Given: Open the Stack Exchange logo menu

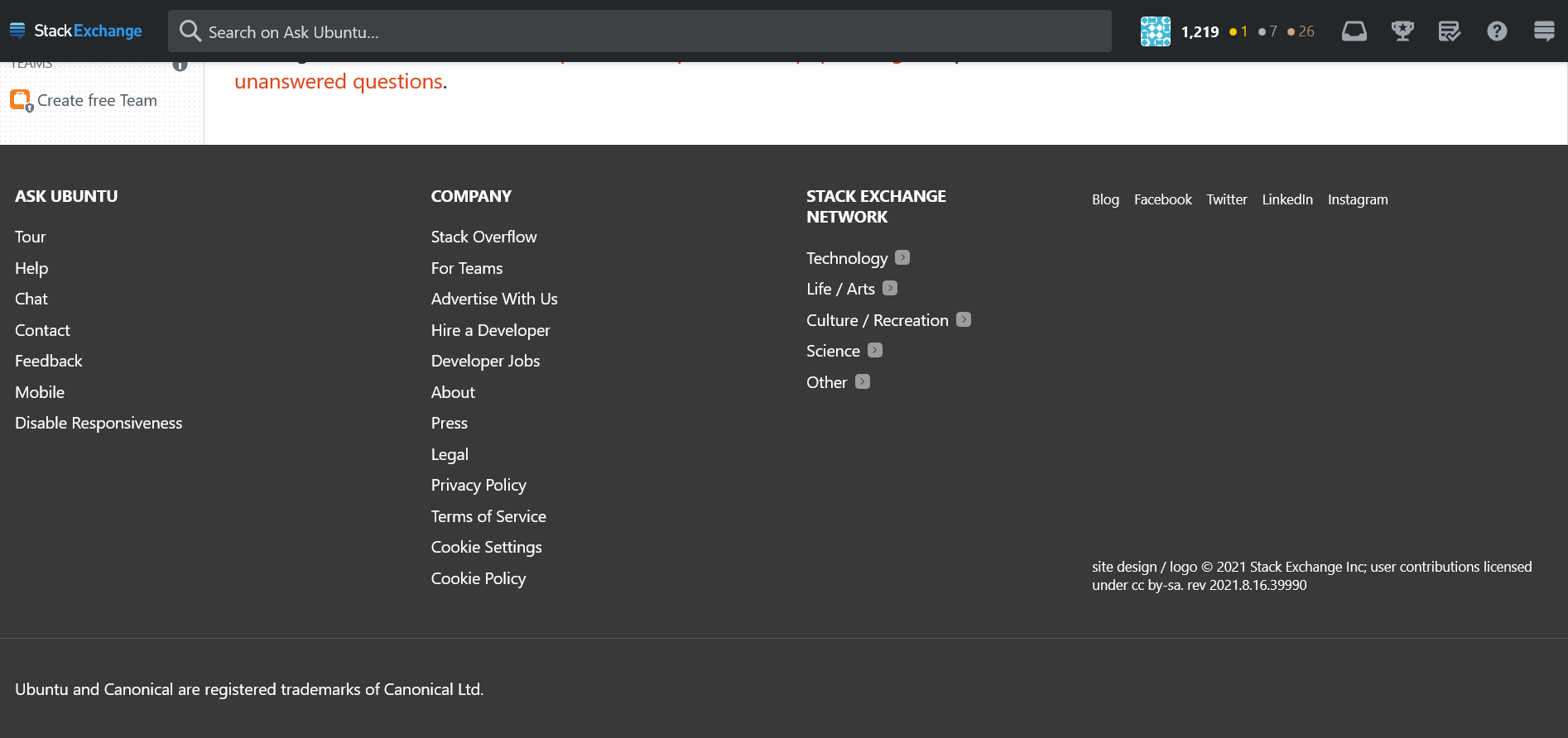Looking at the screenshot, I should click(x=75, y=31).
